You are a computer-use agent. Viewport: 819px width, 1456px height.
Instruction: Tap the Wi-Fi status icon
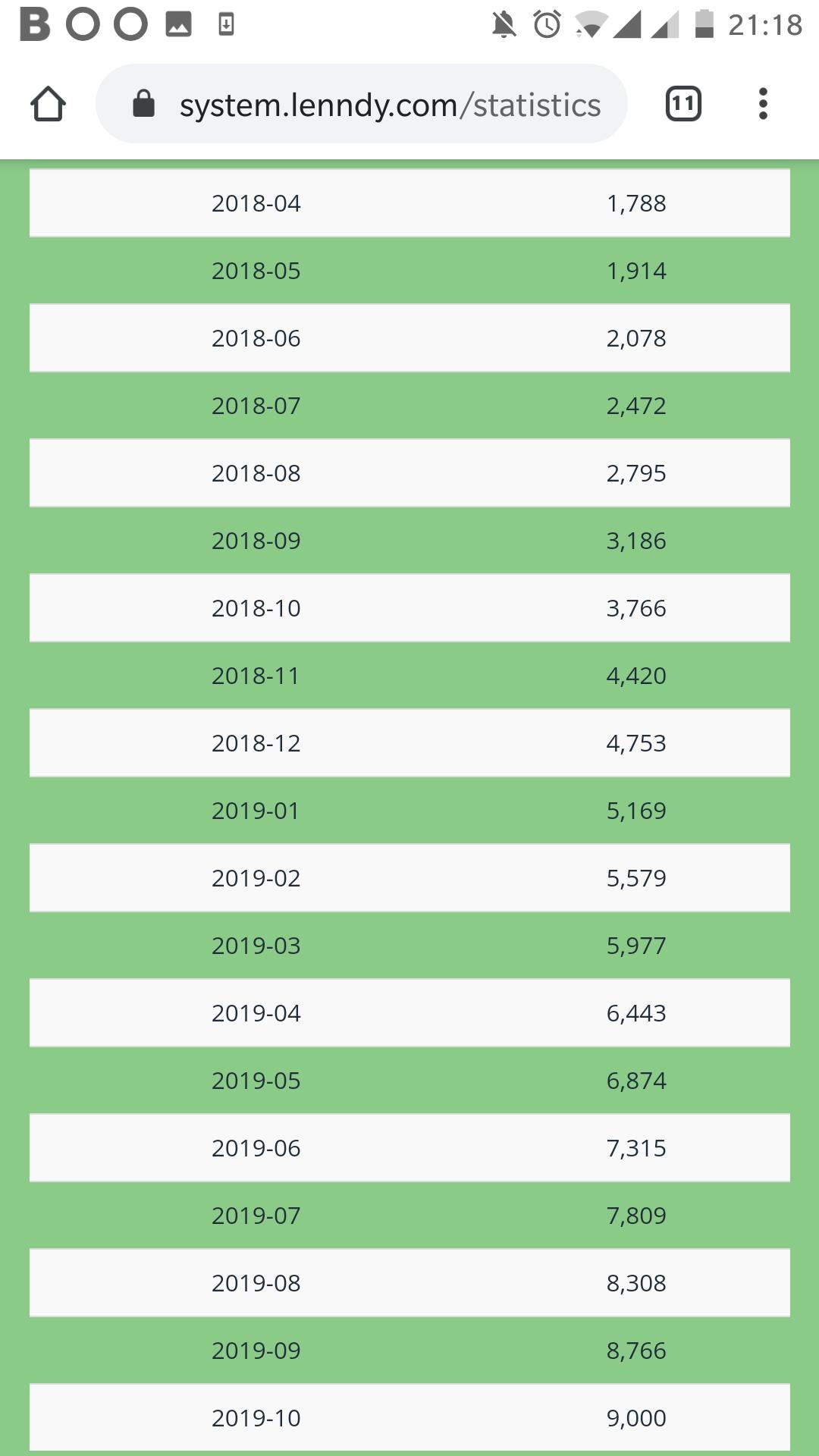(590, 25)
